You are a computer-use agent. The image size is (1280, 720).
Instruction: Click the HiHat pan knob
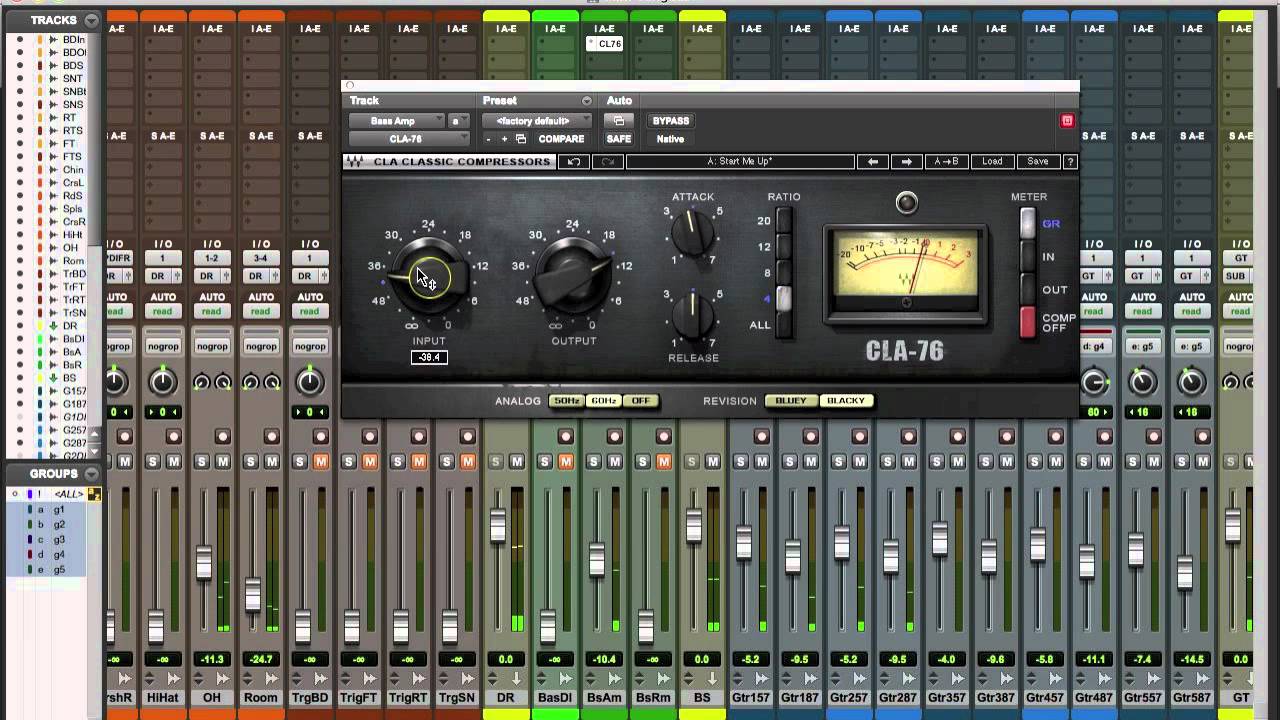click(163, 381)
